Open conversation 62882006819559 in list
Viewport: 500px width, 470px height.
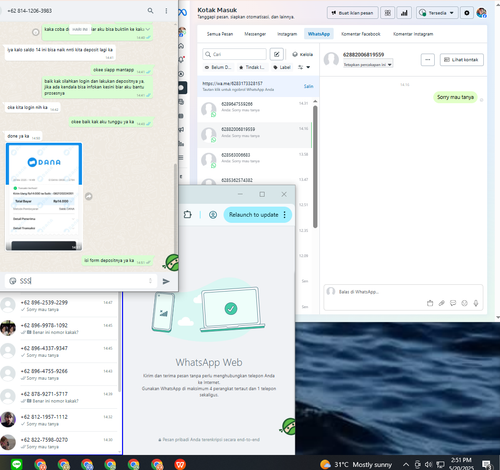255,135
